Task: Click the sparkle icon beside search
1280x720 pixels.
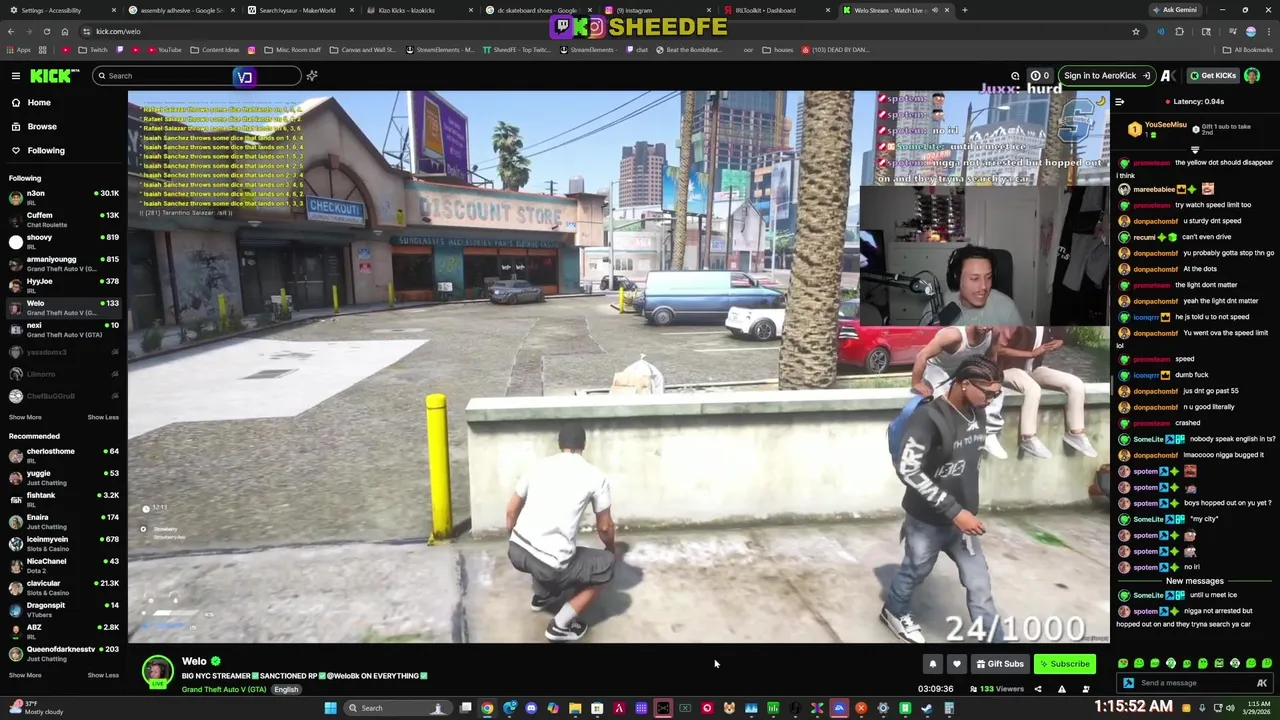Action: (x=312, y=76)
